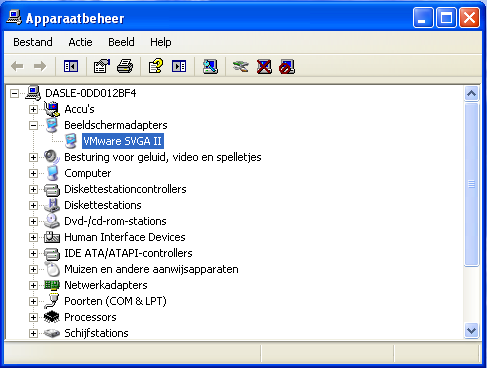Open the Actie menu
Viewport: 487px width, 368px height.
click(x=80, y=42)
